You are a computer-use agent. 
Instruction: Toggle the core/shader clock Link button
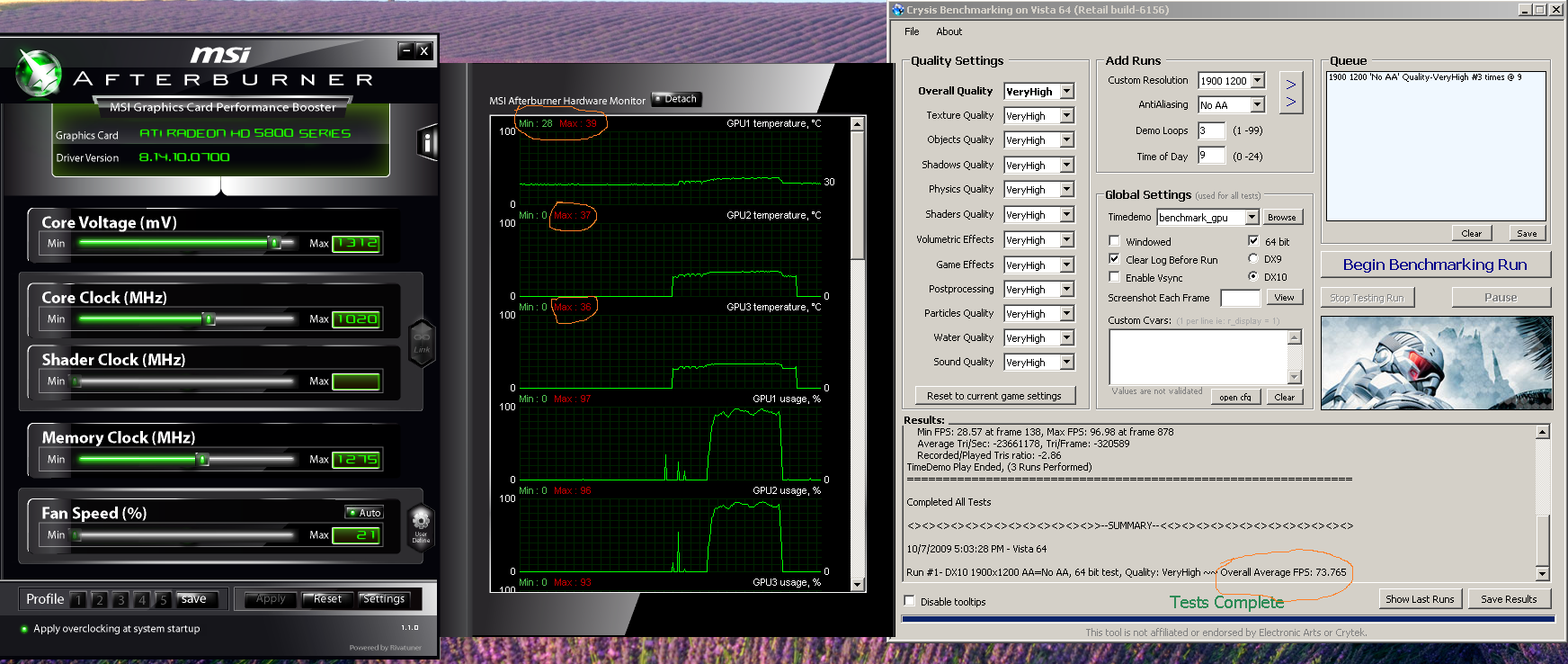[422, 343]
